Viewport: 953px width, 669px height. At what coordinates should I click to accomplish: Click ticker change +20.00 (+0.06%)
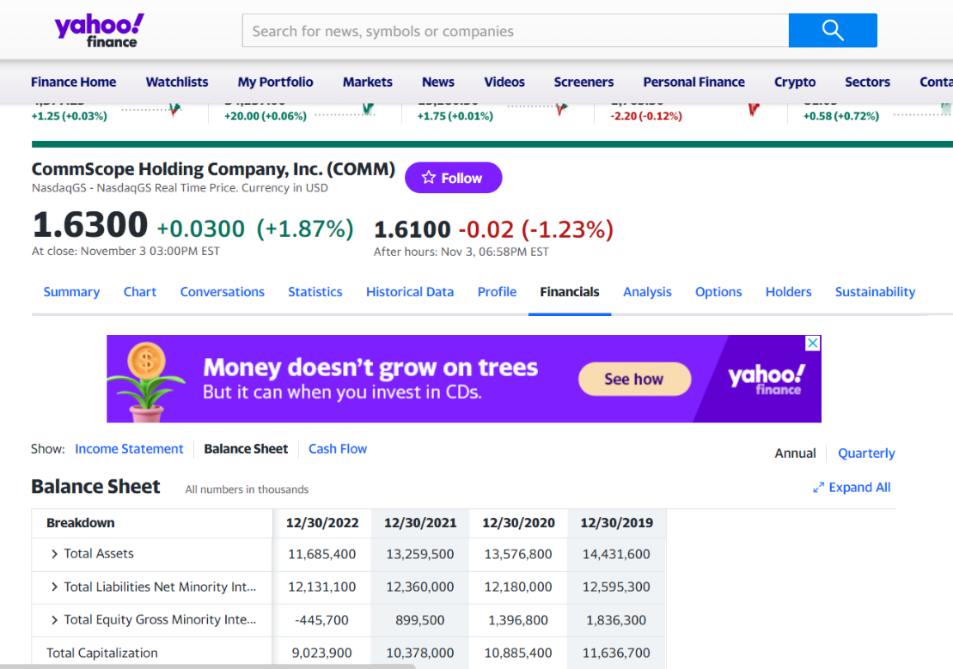click(266, 116)
